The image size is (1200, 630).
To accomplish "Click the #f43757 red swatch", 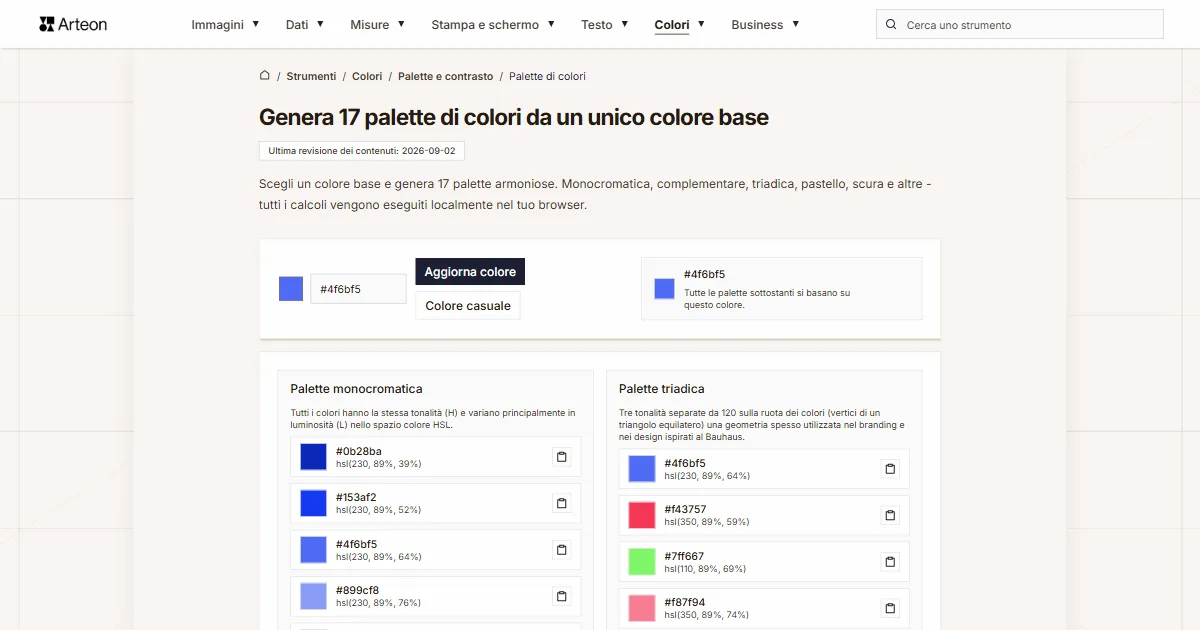I will pos(642,515).
